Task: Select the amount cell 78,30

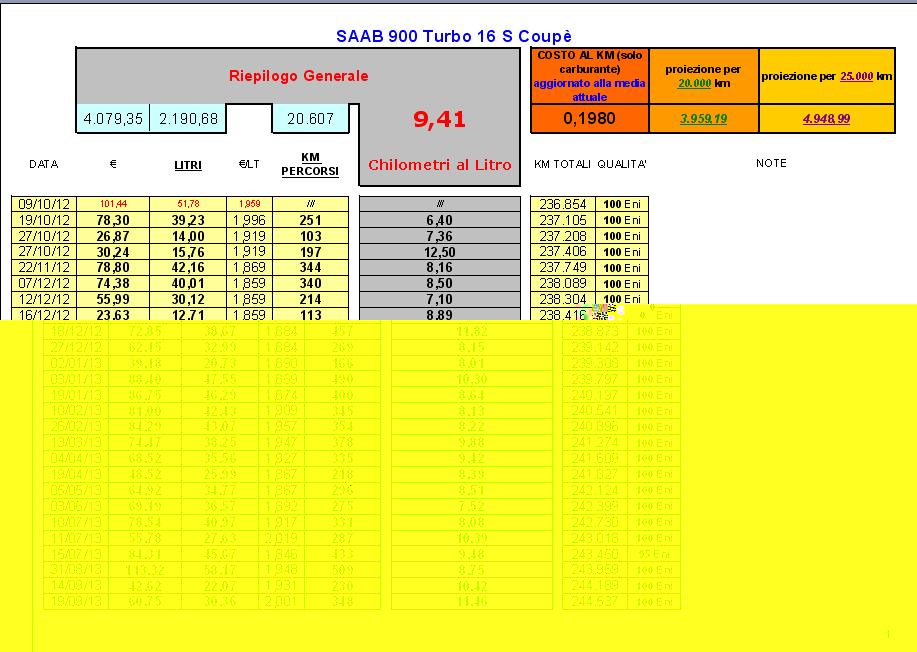Action: pos(113,220)
